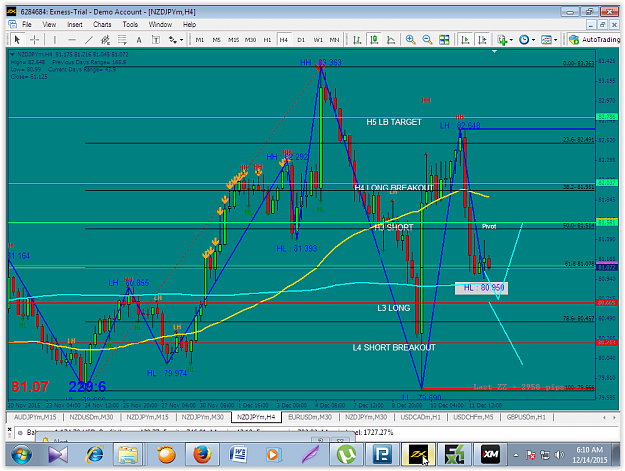Open the Insert menu
The height and width of the screenshot is (471, 625).
click(x=75, y=24)
